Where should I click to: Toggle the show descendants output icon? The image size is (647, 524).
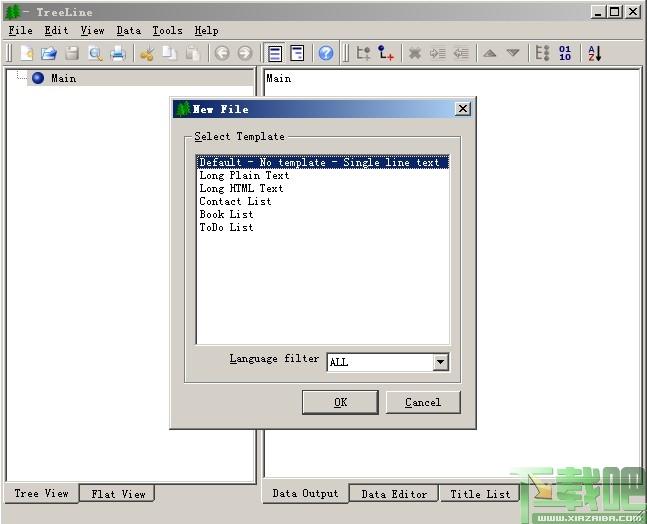pyautogui.click(x=297, y=53)
